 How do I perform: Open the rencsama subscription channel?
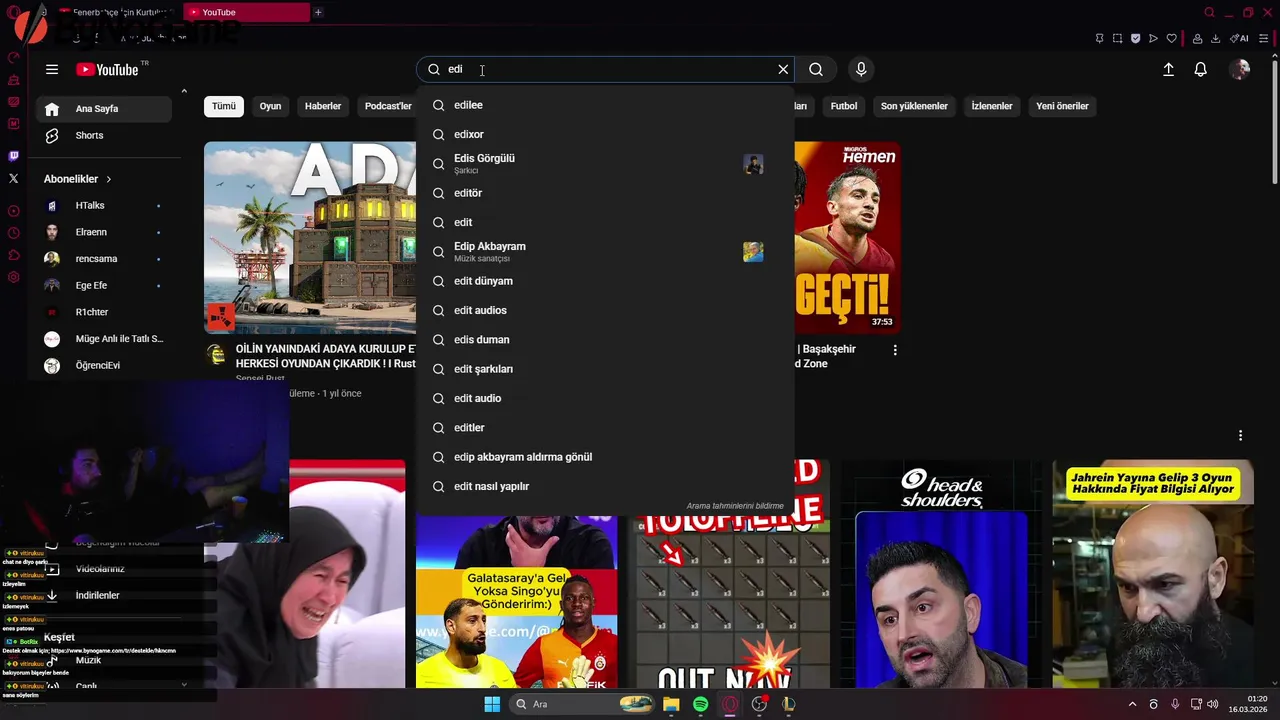pyautogui.click(x=104, y=259)
